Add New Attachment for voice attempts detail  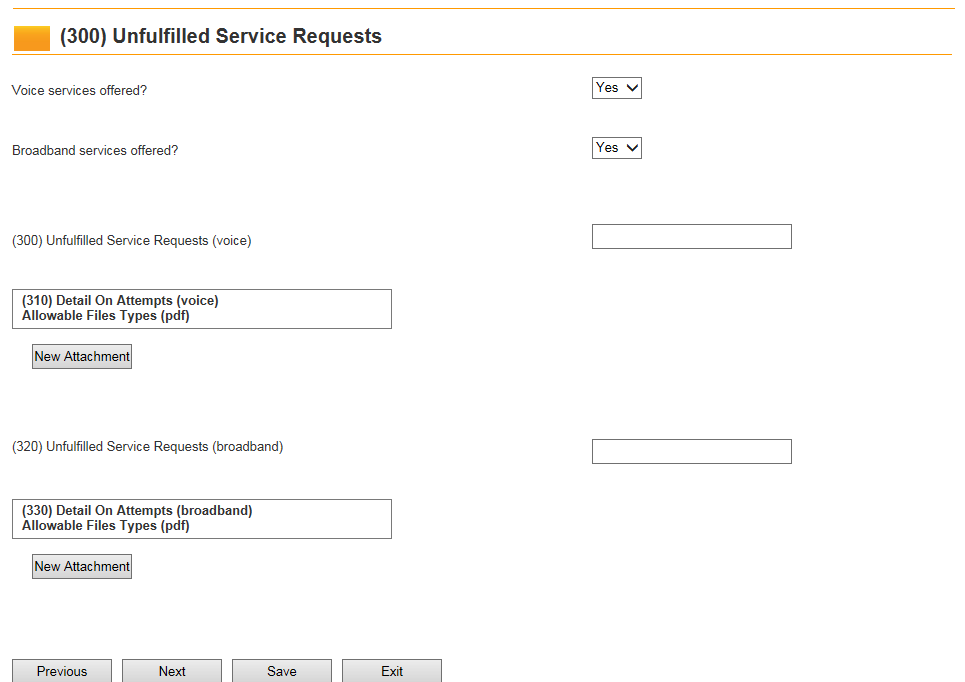82,357
